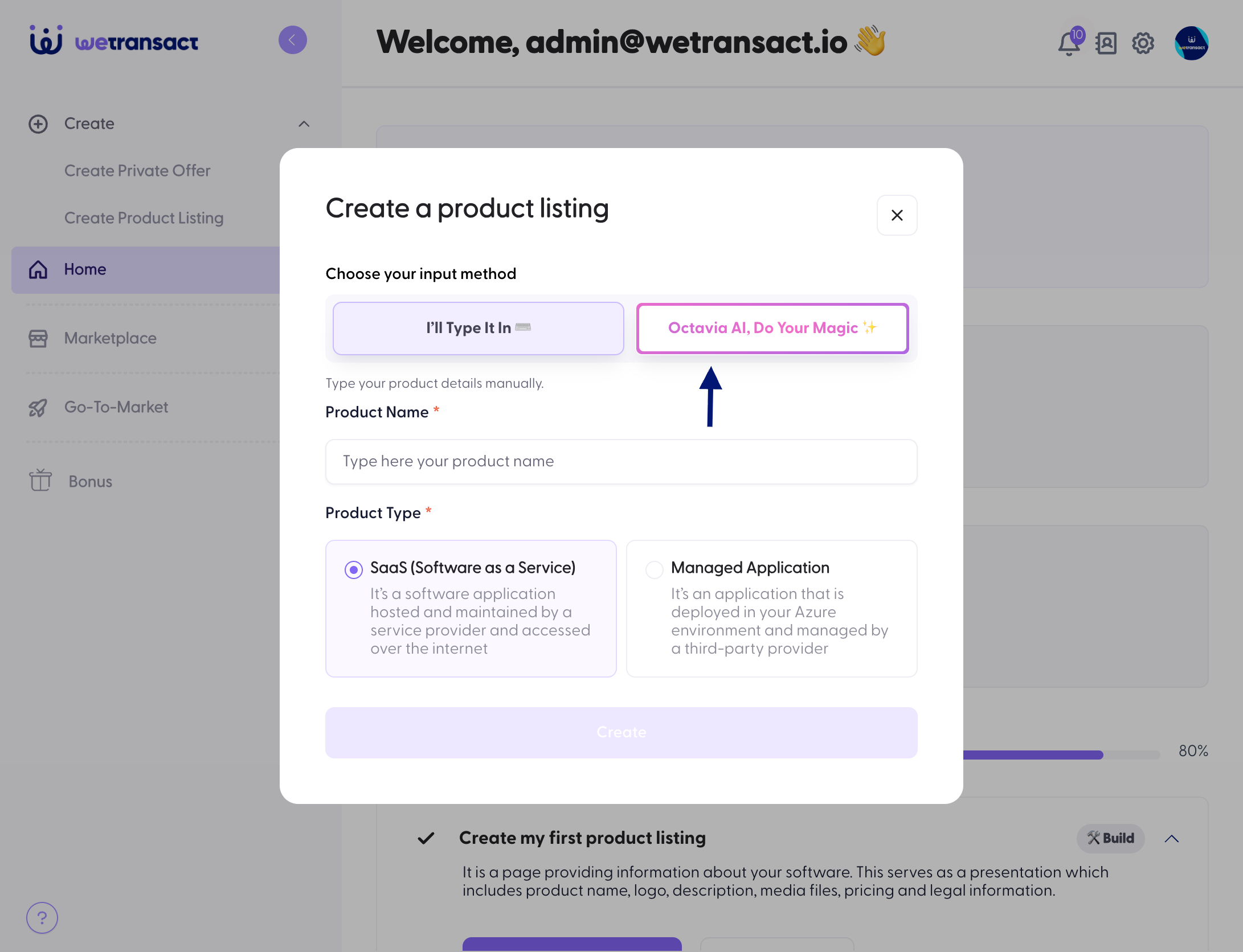Open Create Private Offer
Image resolution: width=1243 pixels, height=952 pixels.
point(137,171)
